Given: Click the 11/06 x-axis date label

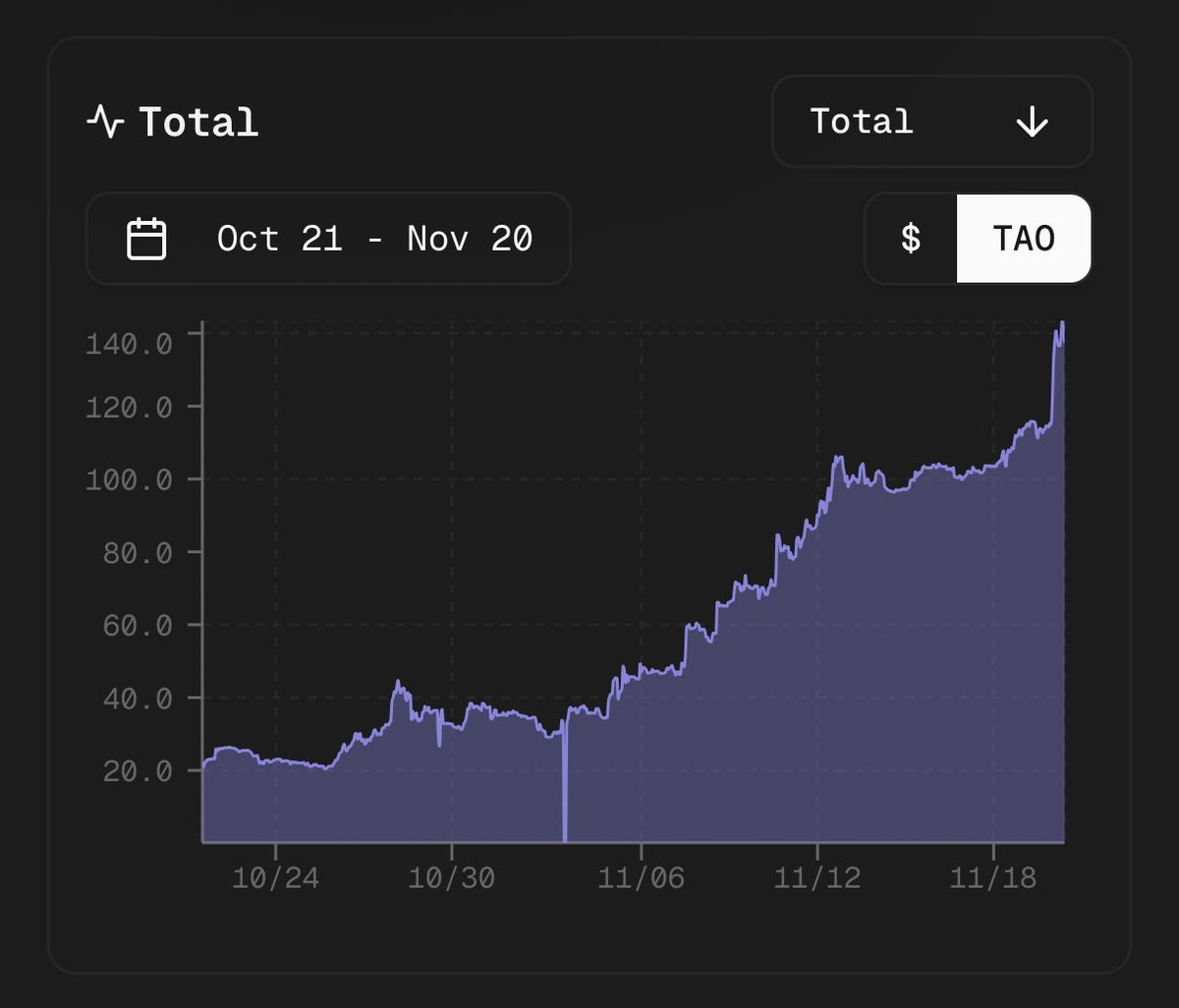Looking at the screenshot, I should pyautogui.click(x=641, y=878).
